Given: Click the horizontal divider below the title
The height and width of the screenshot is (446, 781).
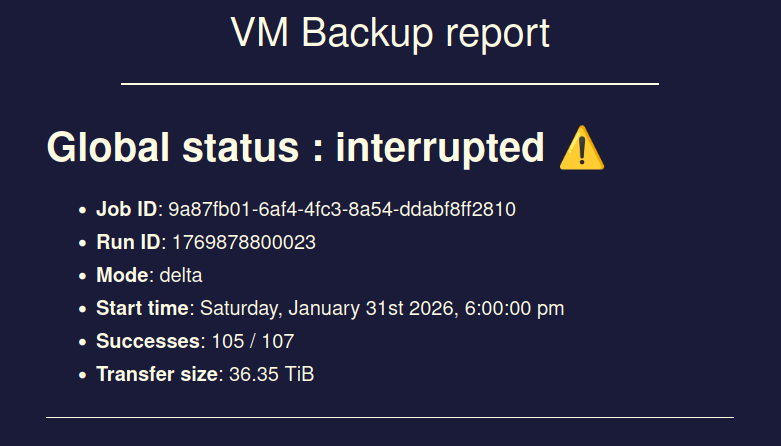Looking at the screenshot, I should point(390,84).
